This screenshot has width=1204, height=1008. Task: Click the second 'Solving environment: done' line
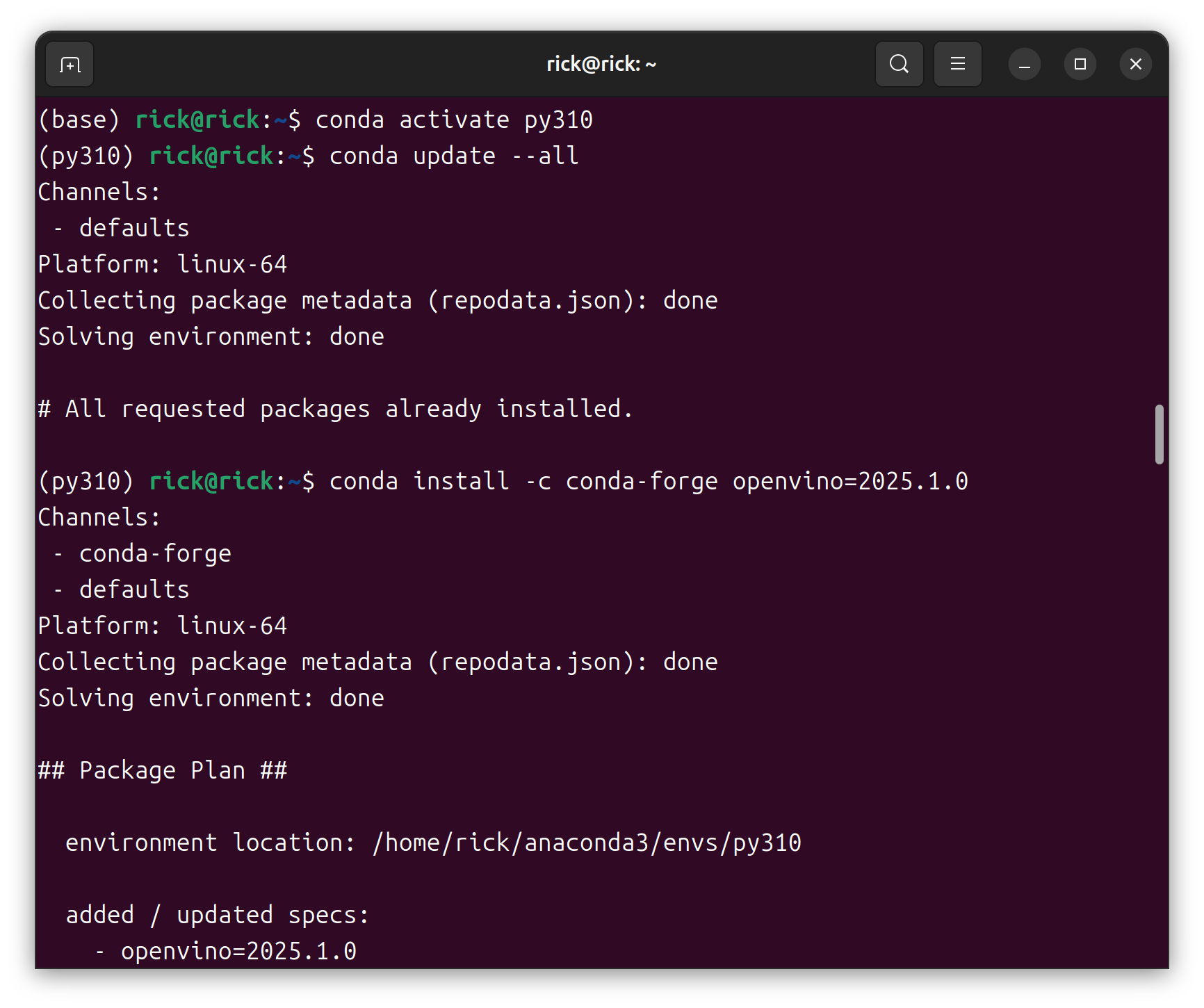[x=211, y=698]
